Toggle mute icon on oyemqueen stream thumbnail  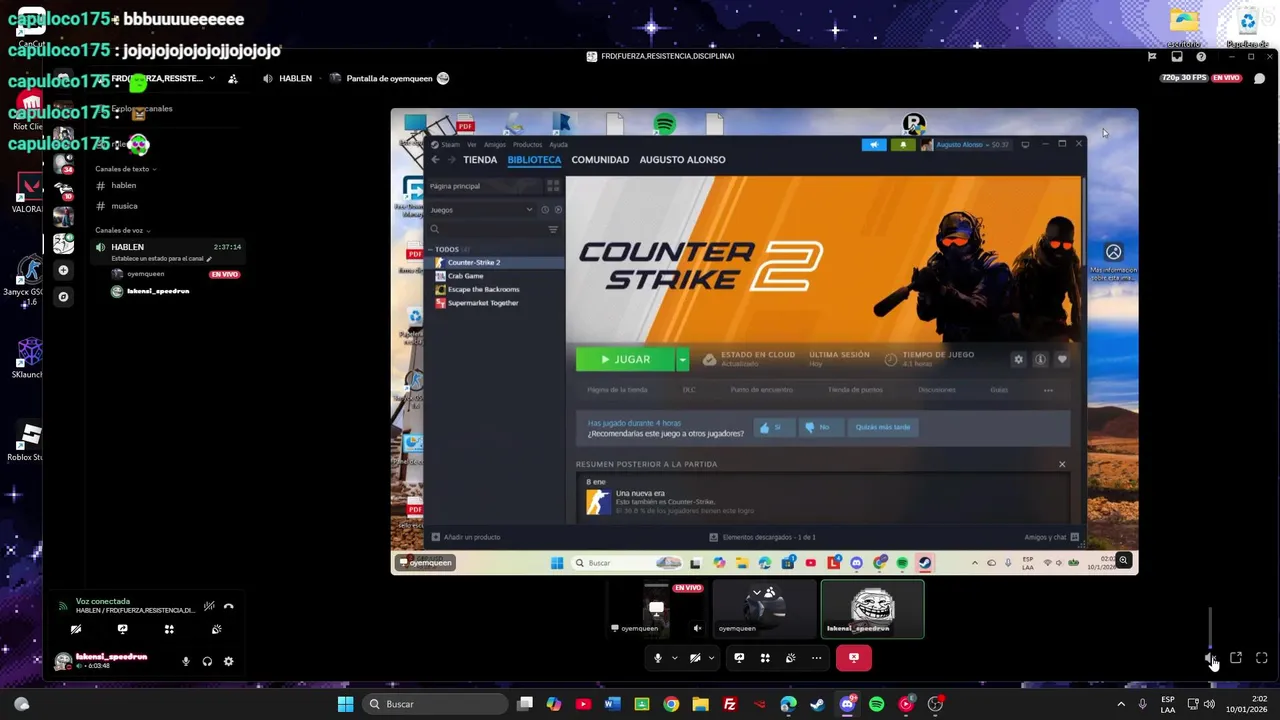click(698, 629)
